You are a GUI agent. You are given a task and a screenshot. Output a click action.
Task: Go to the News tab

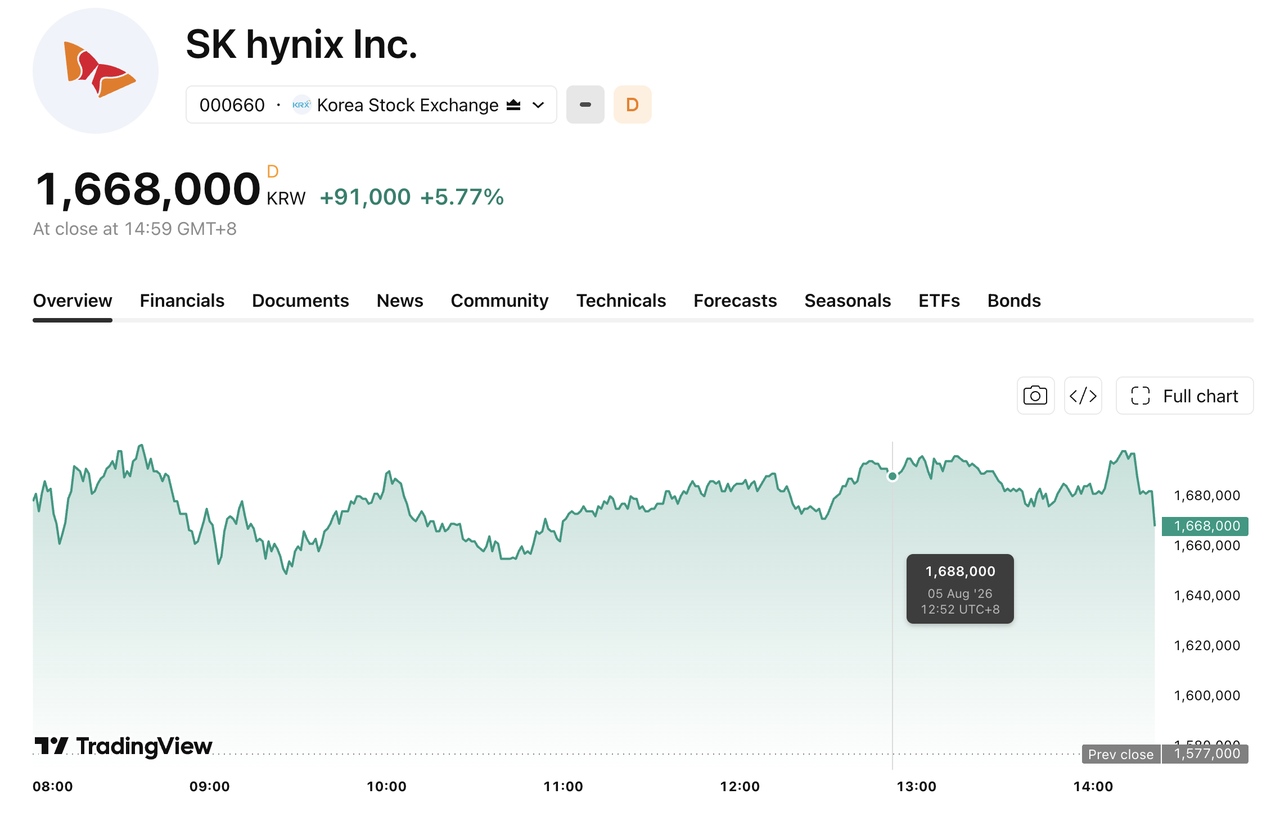(400, 301)
